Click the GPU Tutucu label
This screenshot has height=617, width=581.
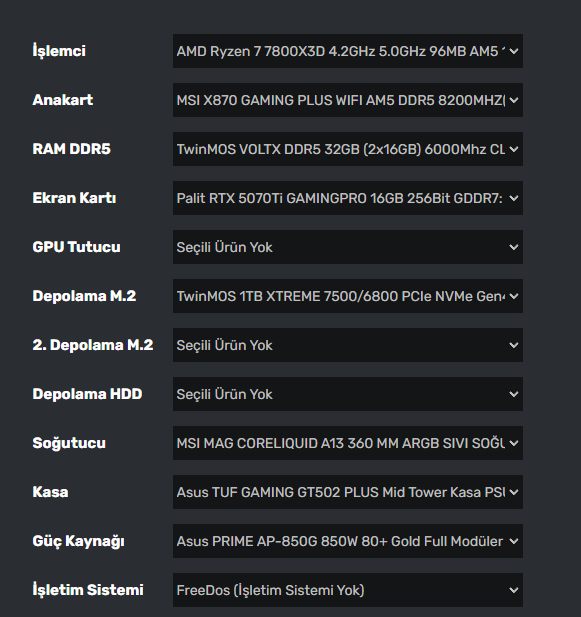click(x=76, y=247)
